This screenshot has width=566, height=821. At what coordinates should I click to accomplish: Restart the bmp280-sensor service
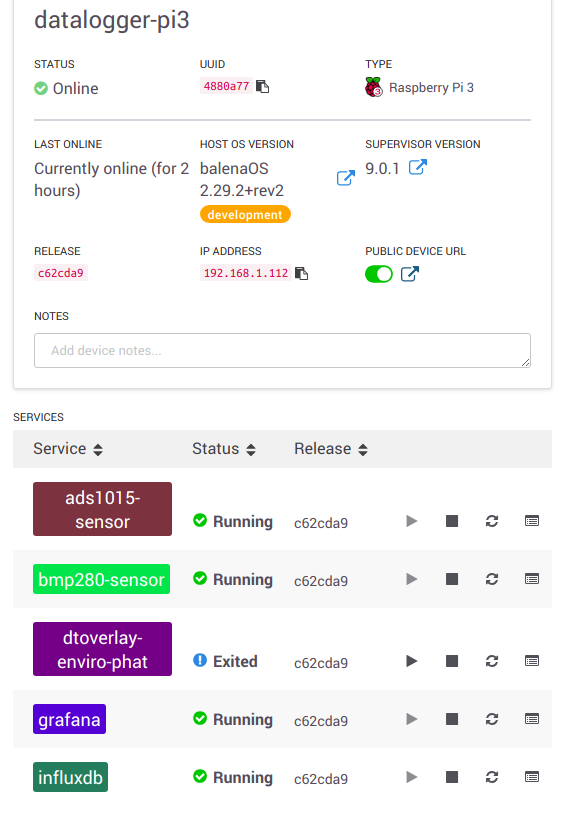click(x=492, y=579)
